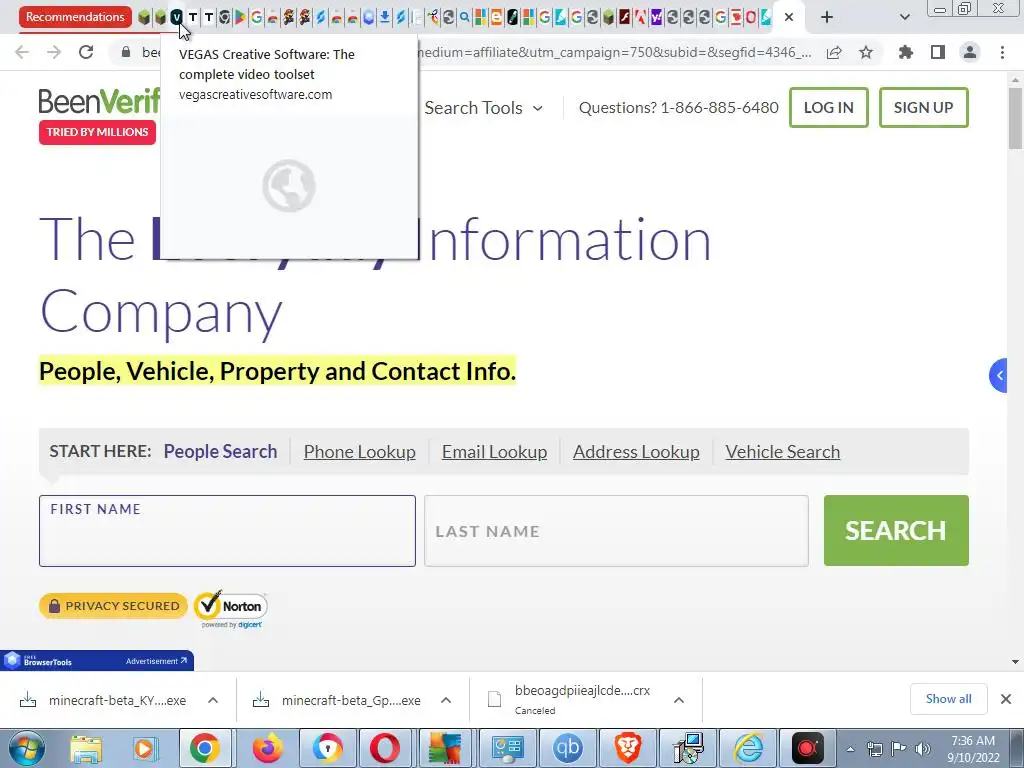Click the system tray volume icon

[923, 749]
